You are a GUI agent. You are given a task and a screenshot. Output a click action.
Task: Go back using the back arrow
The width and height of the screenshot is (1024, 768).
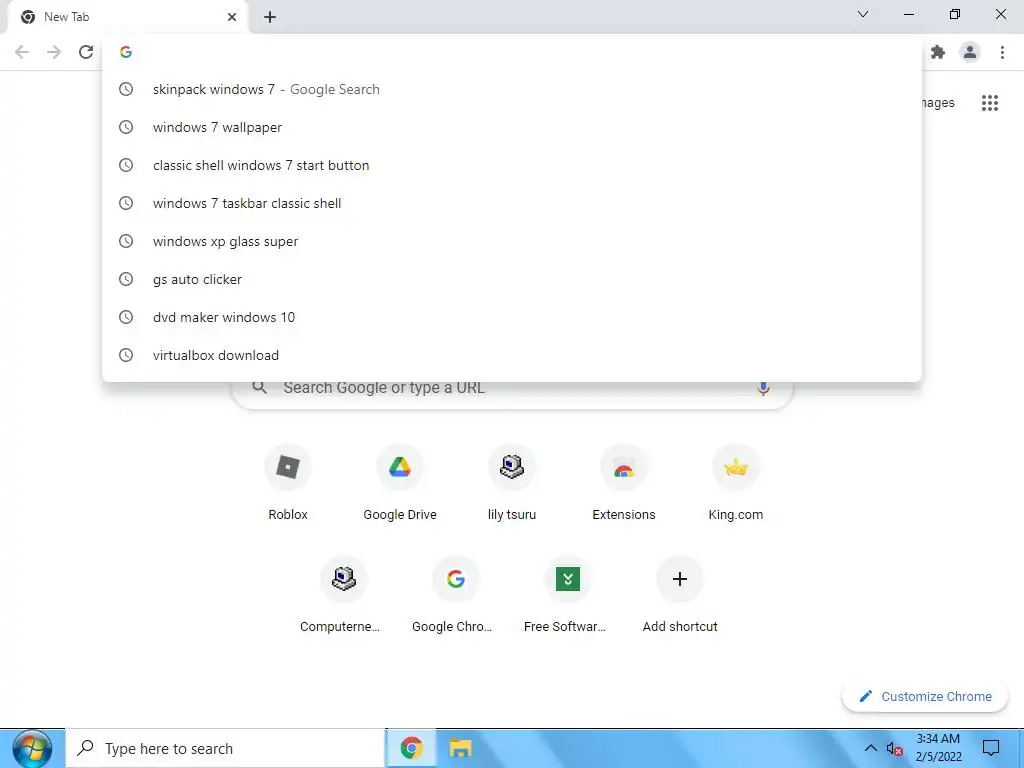(22, 52)
